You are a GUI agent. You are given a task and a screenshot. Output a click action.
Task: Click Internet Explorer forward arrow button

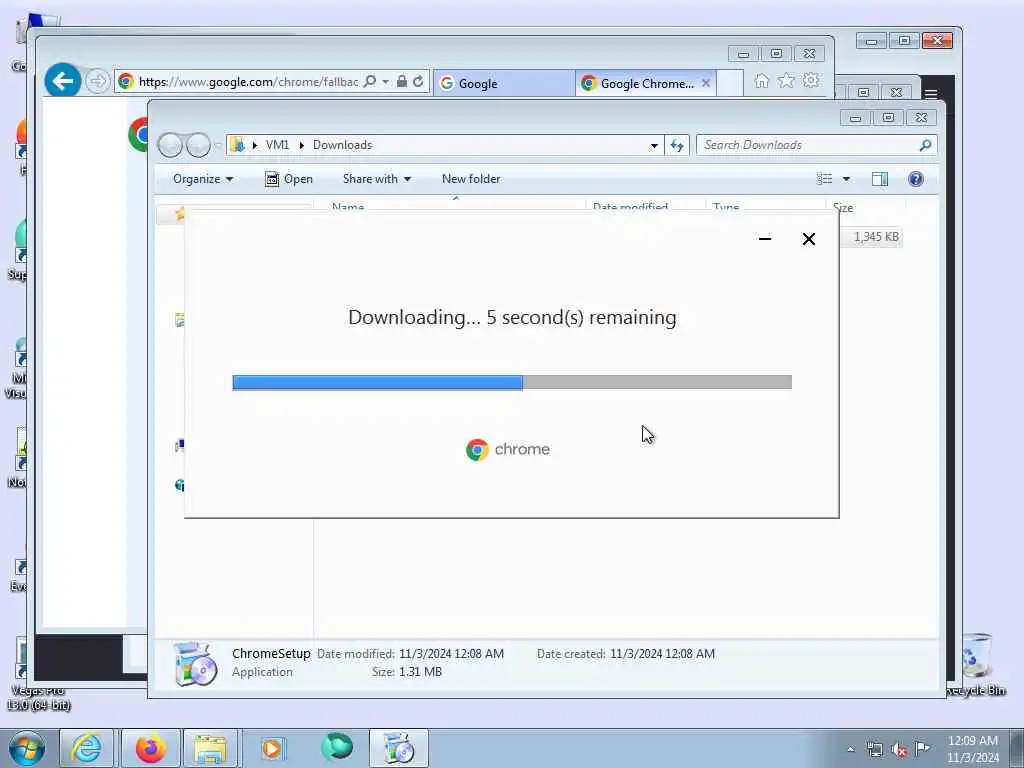[x=97, y=82]
